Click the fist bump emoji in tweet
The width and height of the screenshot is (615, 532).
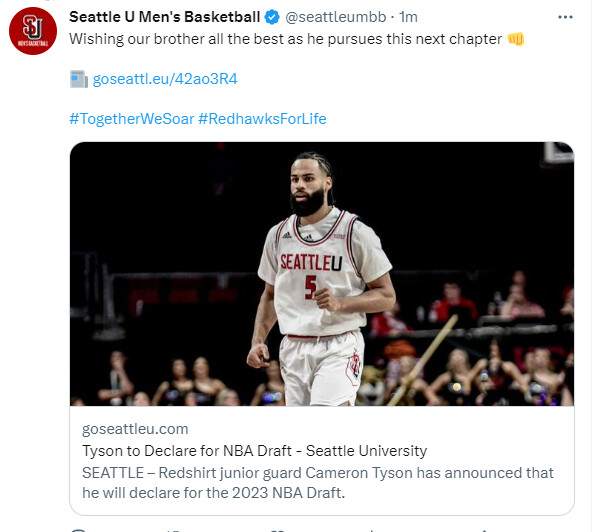[516, 39]
